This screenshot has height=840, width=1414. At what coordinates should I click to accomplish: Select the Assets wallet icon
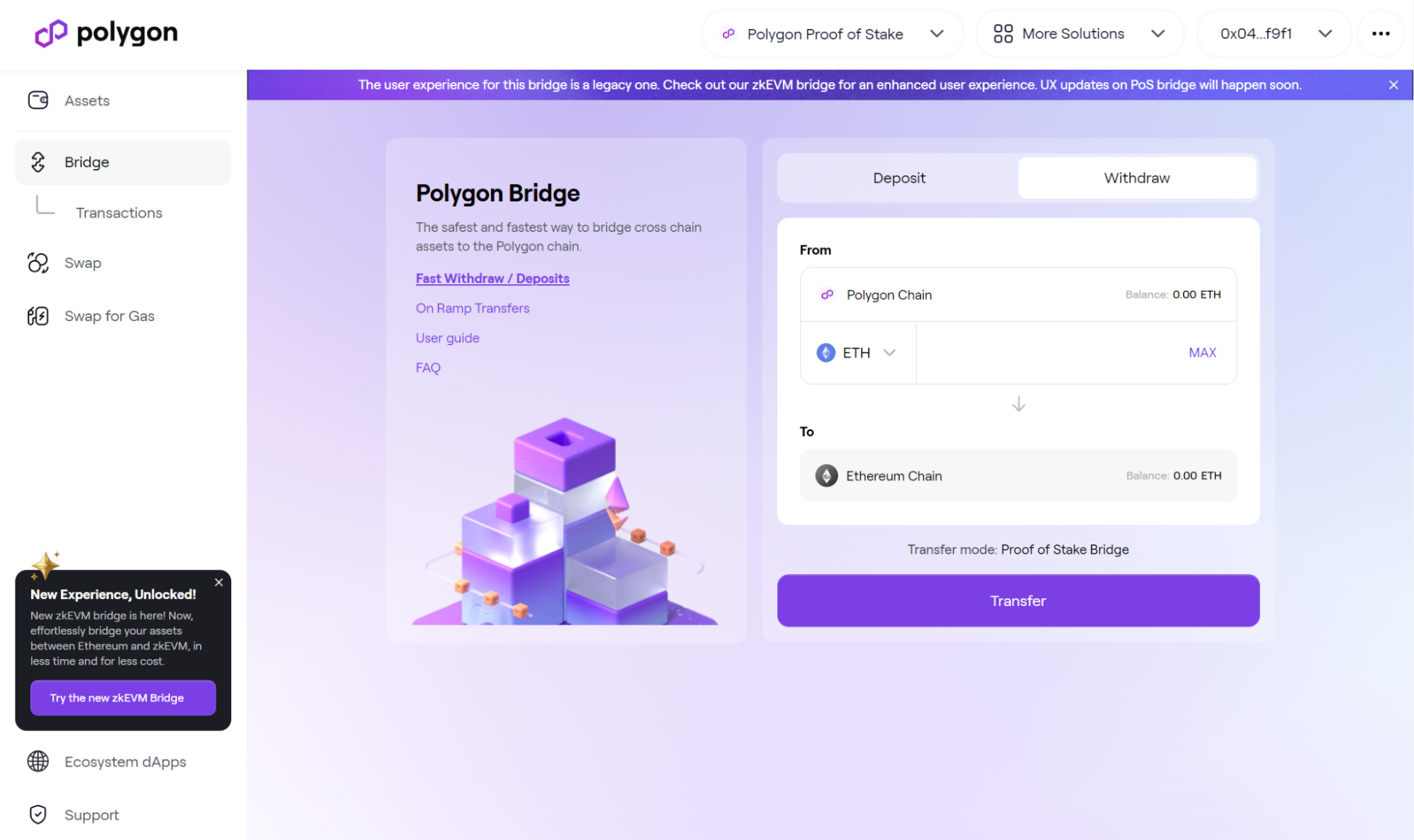[37, 100]
